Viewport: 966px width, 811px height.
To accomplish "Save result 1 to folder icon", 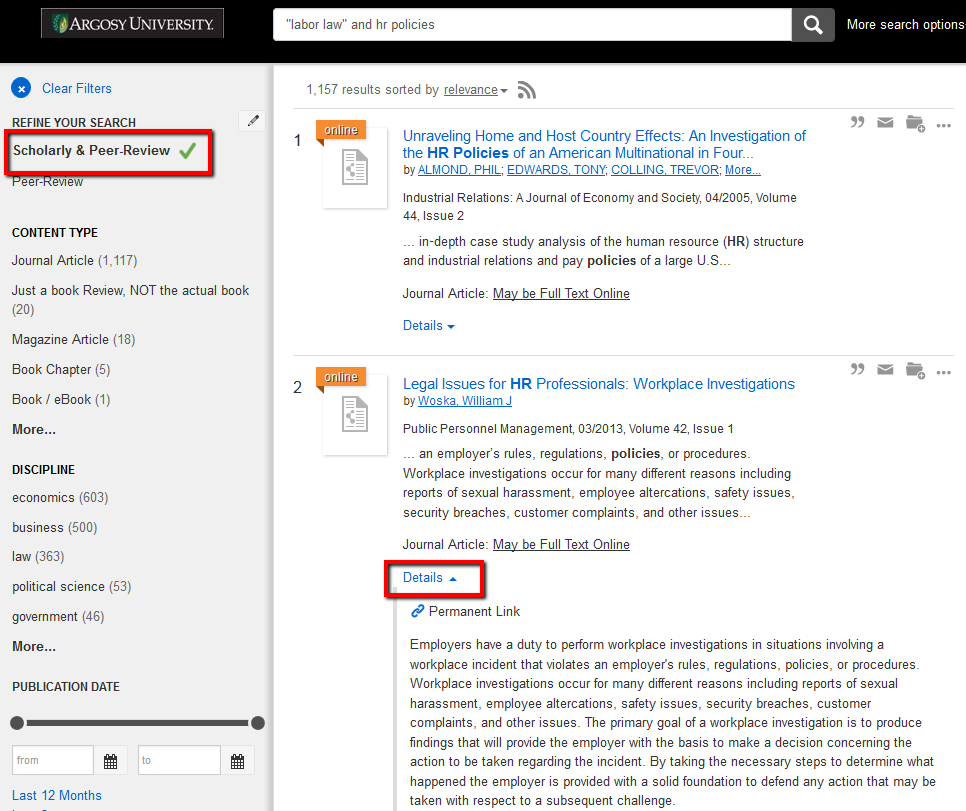I will coord(915,123).
